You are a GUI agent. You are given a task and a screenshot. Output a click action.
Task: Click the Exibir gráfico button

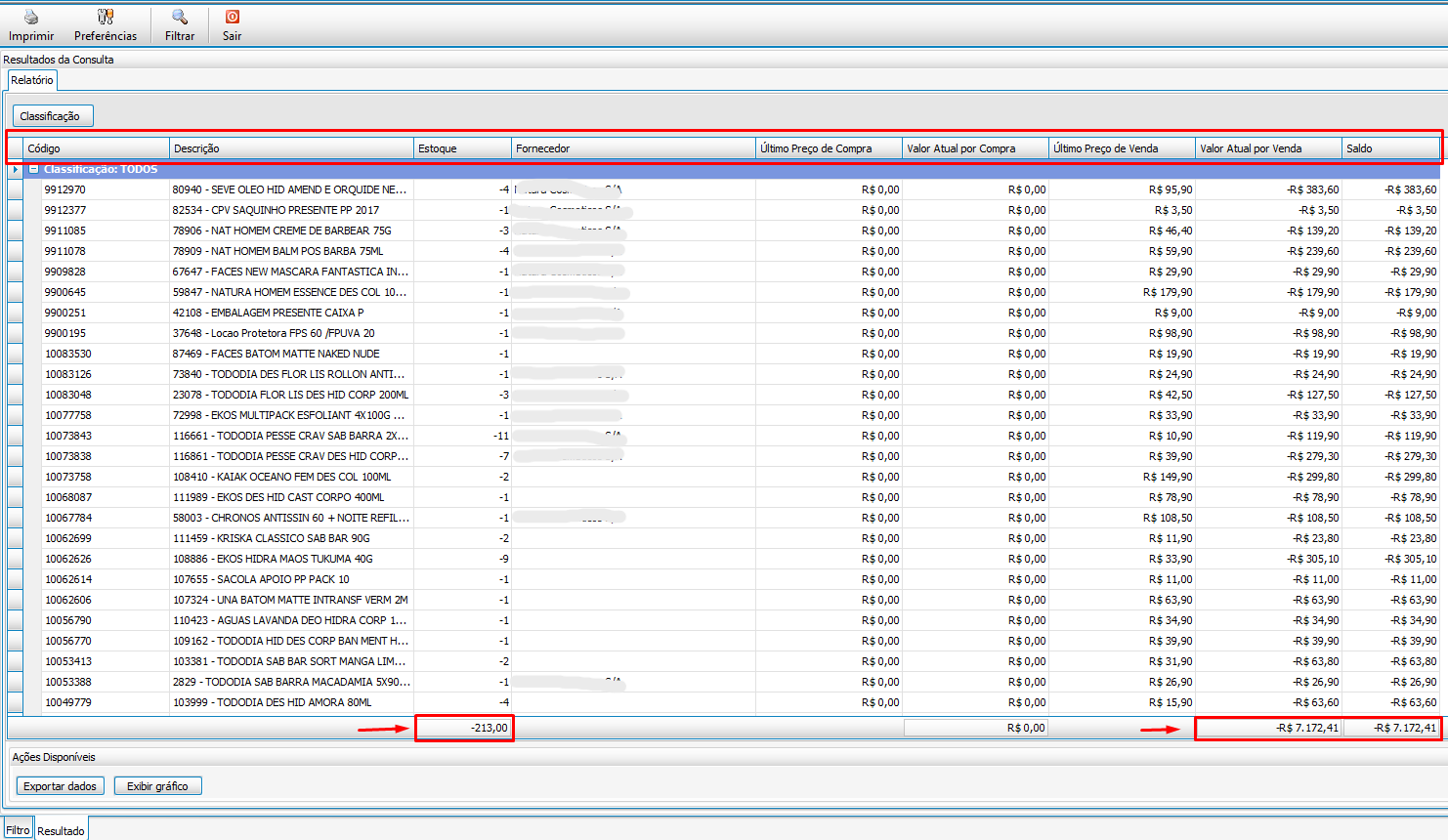[x=157, y=786]
